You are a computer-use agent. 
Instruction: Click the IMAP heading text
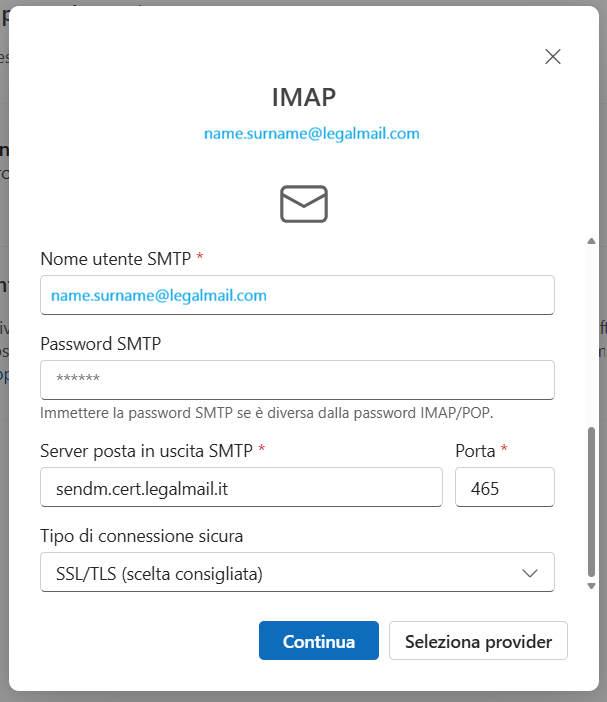[304, 97]
